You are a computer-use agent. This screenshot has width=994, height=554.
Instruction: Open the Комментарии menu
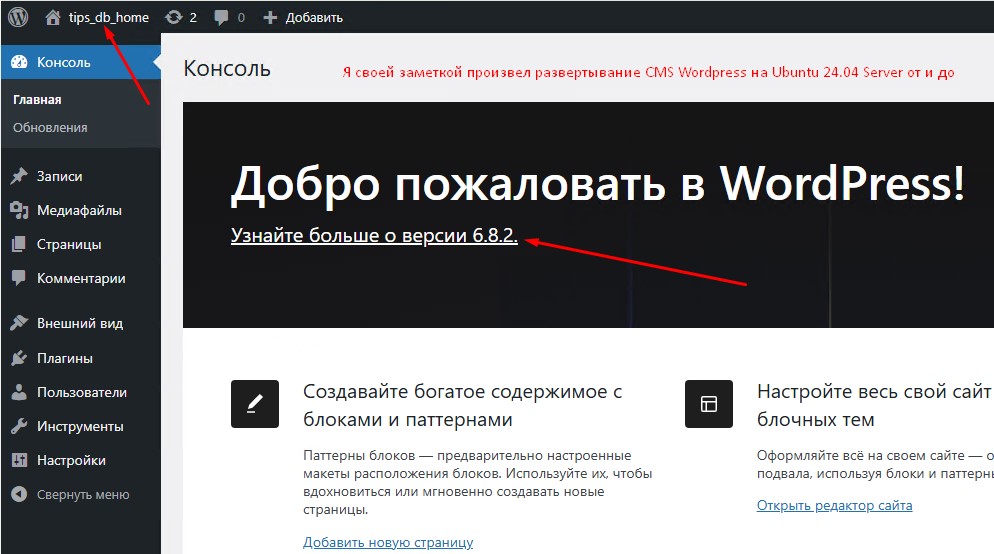tap(81, 278)
